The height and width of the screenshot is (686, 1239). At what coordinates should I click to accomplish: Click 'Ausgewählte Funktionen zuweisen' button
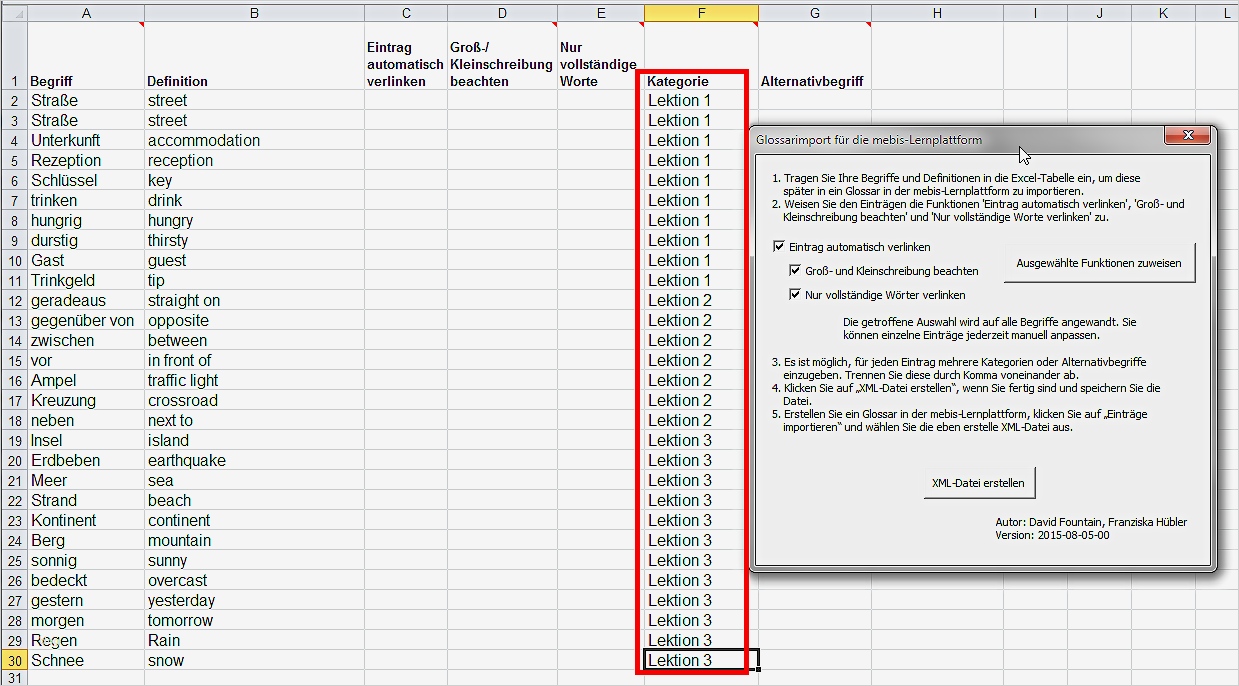[1099, 263]
